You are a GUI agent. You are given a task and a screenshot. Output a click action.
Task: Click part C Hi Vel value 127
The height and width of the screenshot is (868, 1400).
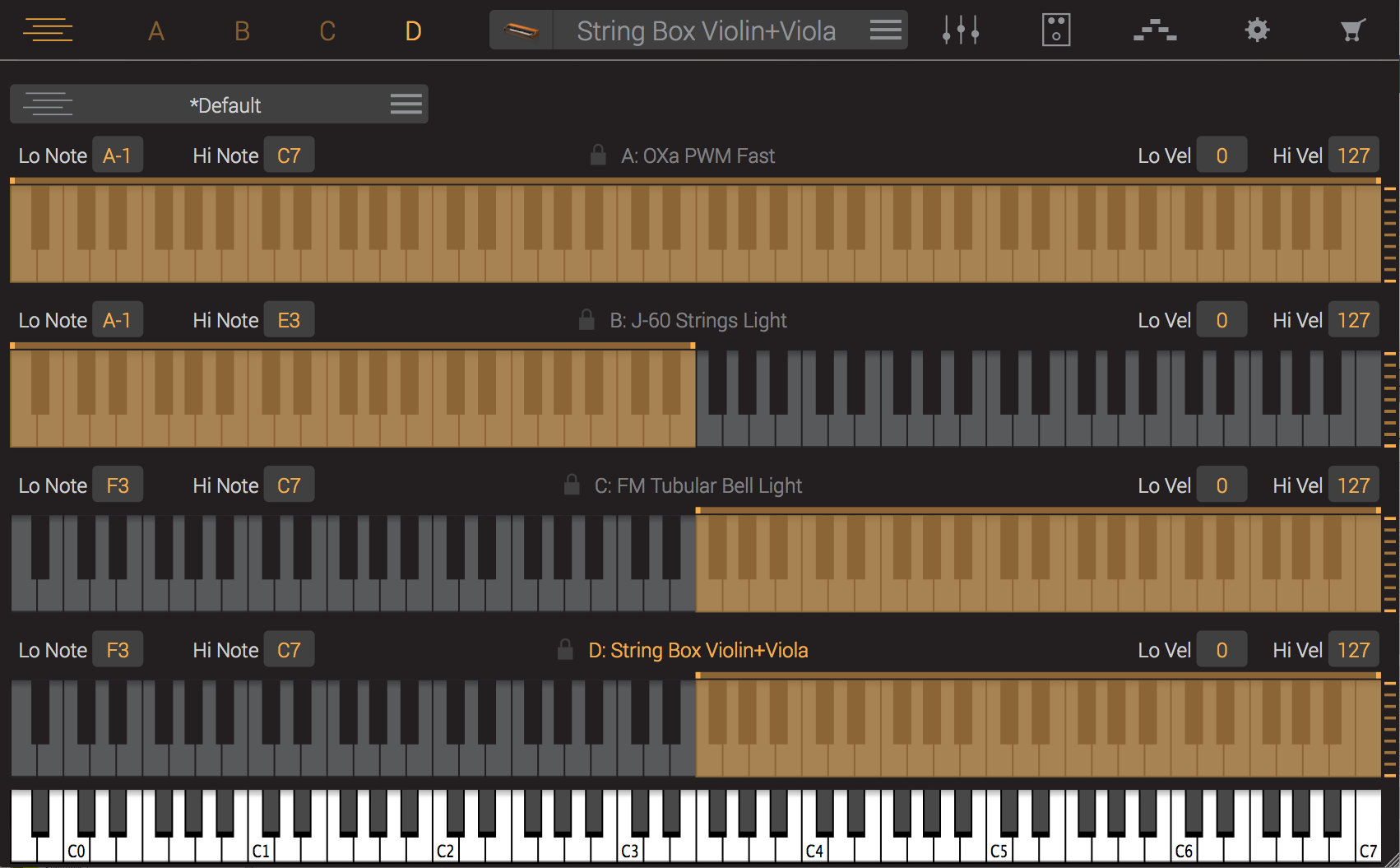click(1353, 485)
